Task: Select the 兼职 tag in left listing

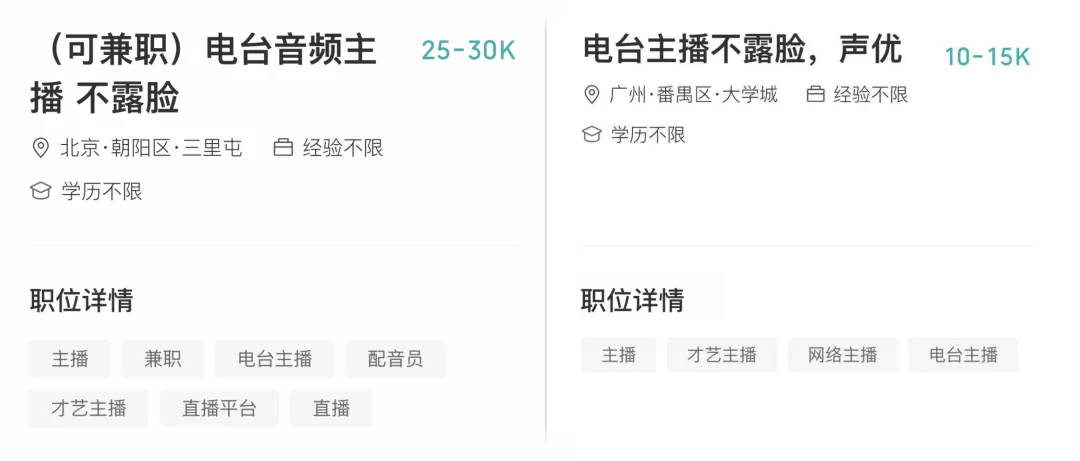Action: pyautogui.click(x=163, y=359)
